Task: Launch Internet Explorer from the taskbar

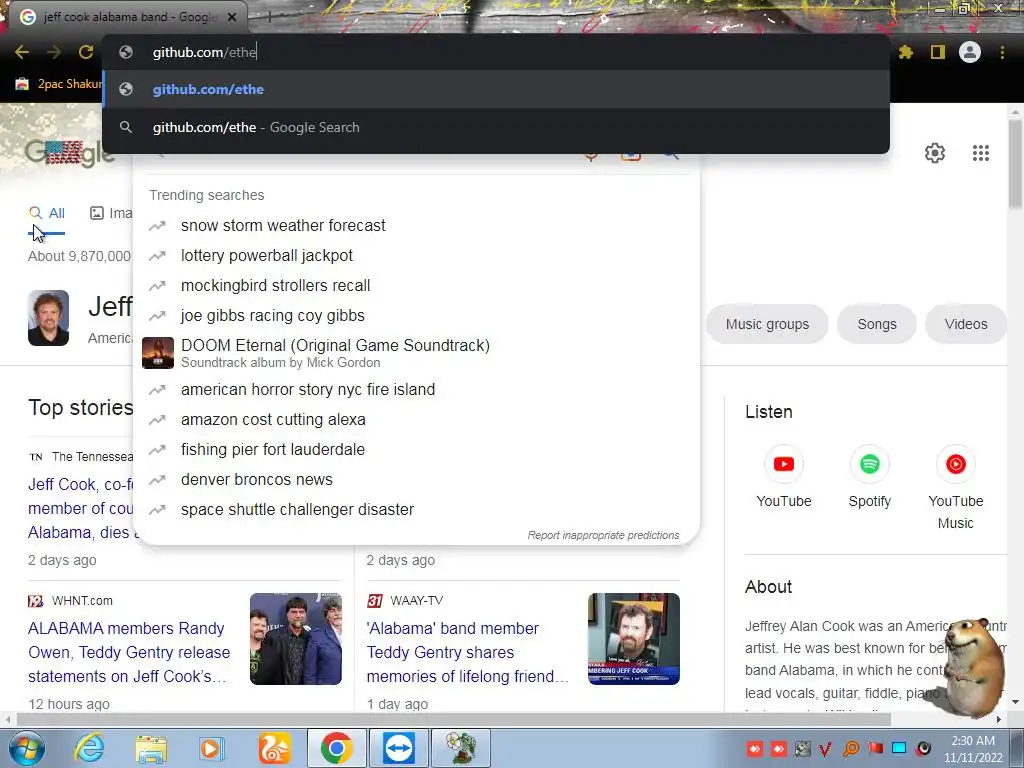Action: tap(89, 748)
